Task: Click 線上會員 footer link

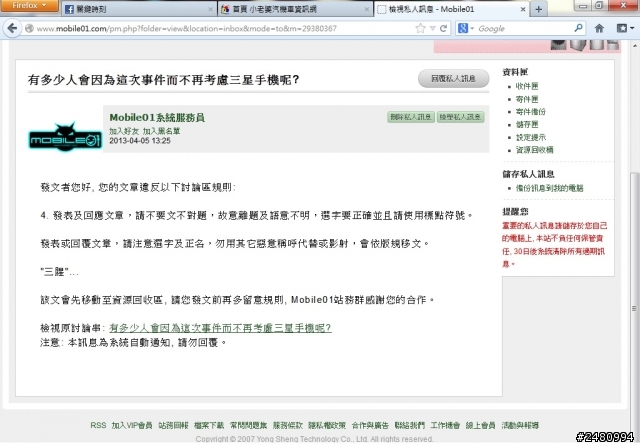Action: (480, 425)
